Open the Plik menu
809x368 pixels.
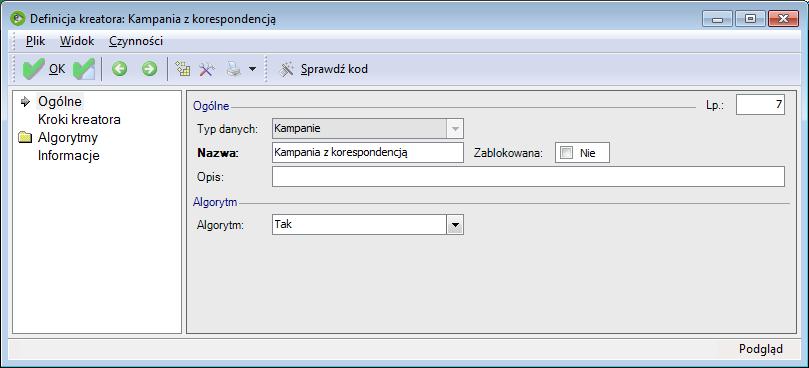pyautogui.click(x=36, y=41)
